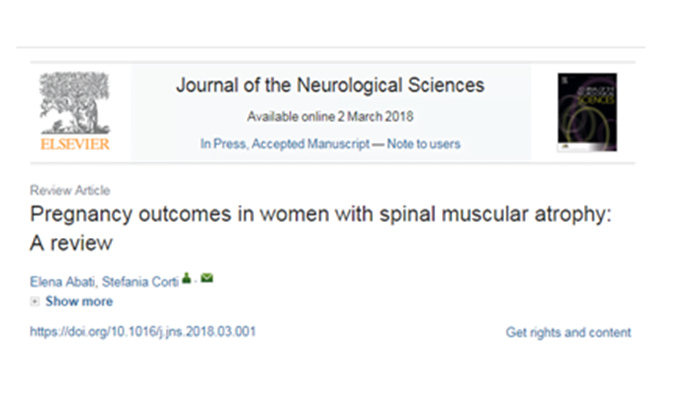The image size is (673, 408).
Task: Click the orange ELSEVIER wordmark
Action: 75,144
